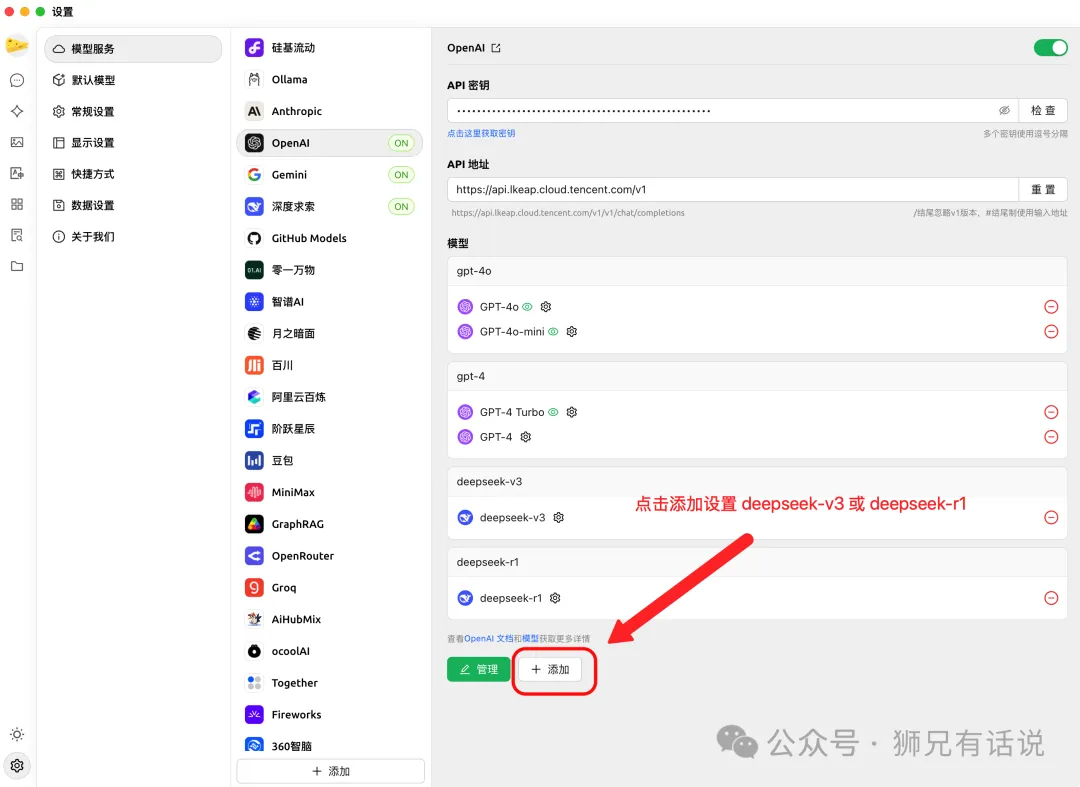Remove the deepseek-v3 model
1080x787 pixels.
point(1051,518)
